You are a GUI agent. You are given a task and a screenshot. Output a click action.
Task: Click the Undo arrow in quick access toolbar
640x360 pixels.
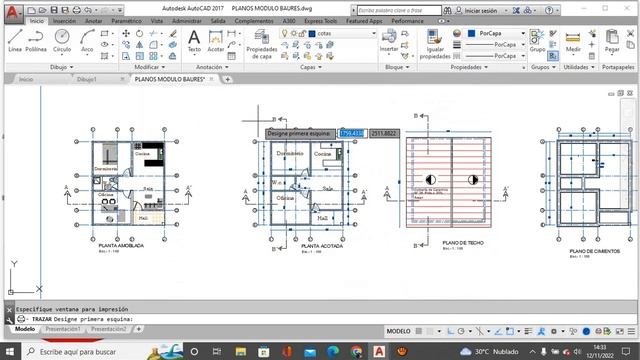tap(88, 10)
